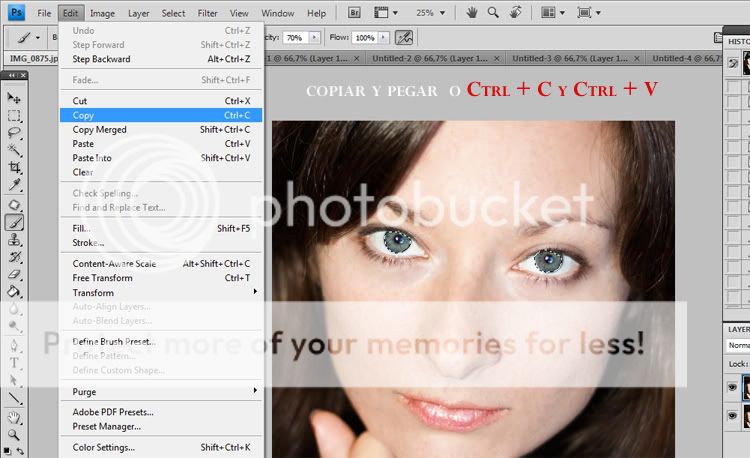Click the Flow 100% input field
This screenshot has width=750, height=458.
tap(365, 38)
